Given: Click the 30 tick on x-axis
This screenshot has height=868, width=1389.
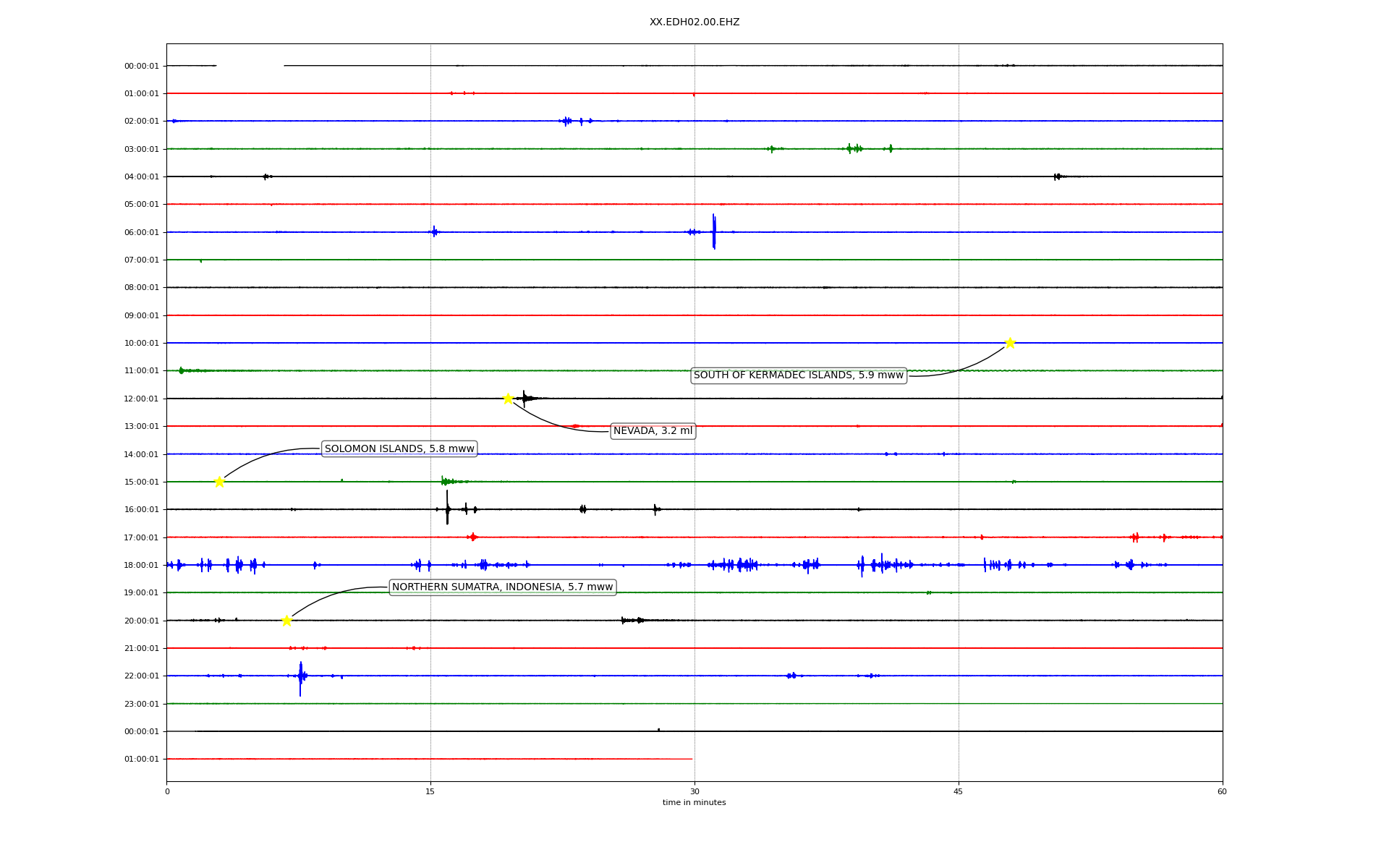Looking at the screenshot, I should [694, 791].
